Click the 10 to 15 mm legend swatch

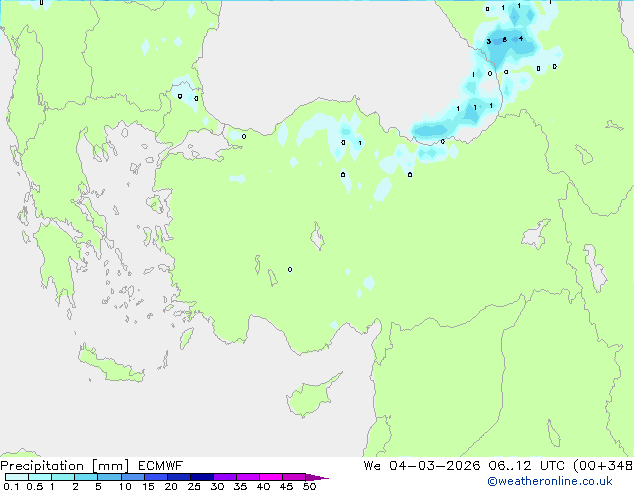click(x=132, y=477)
